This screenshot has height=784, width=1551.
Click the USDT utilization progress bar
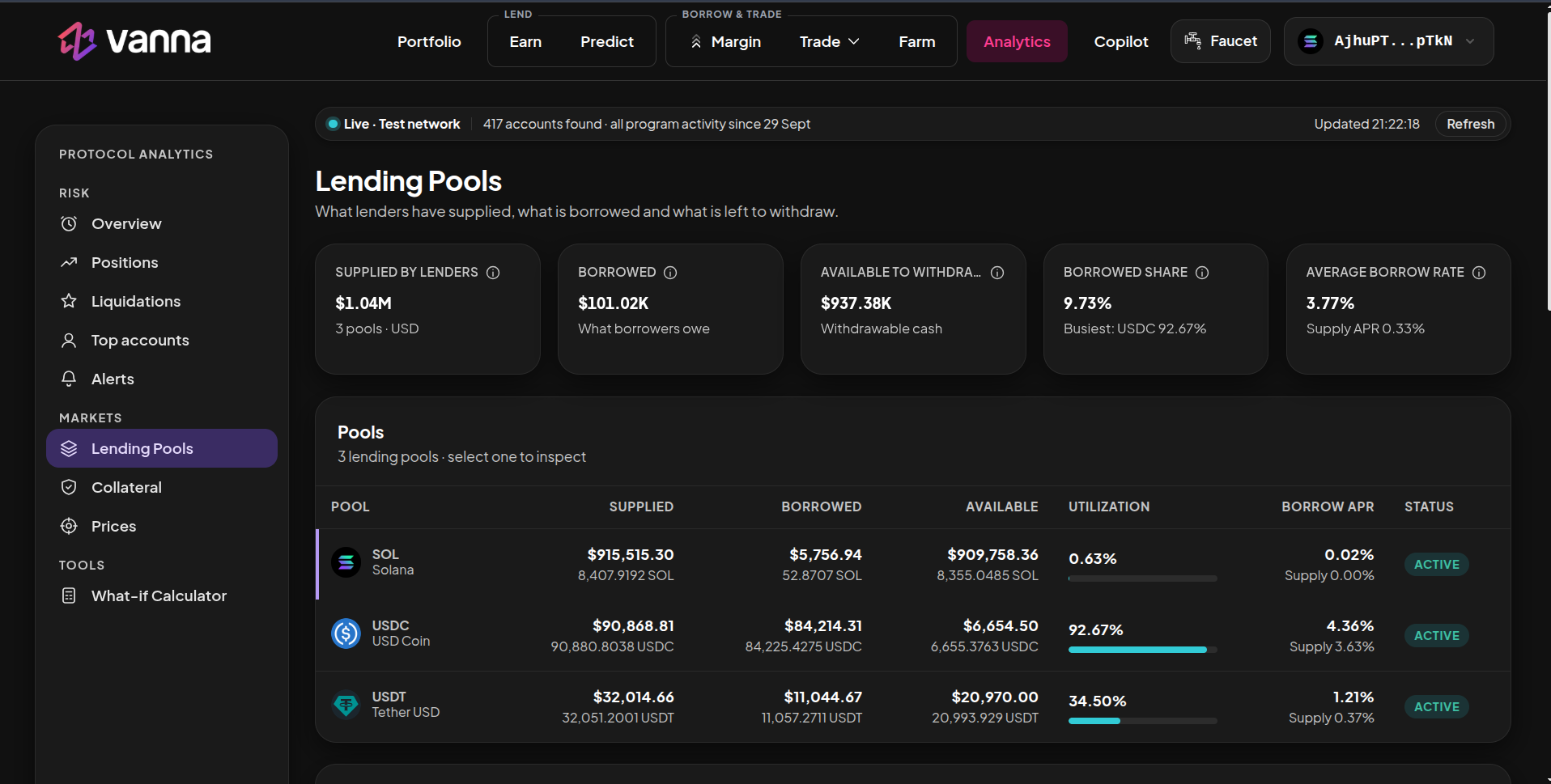(1142, 721)
